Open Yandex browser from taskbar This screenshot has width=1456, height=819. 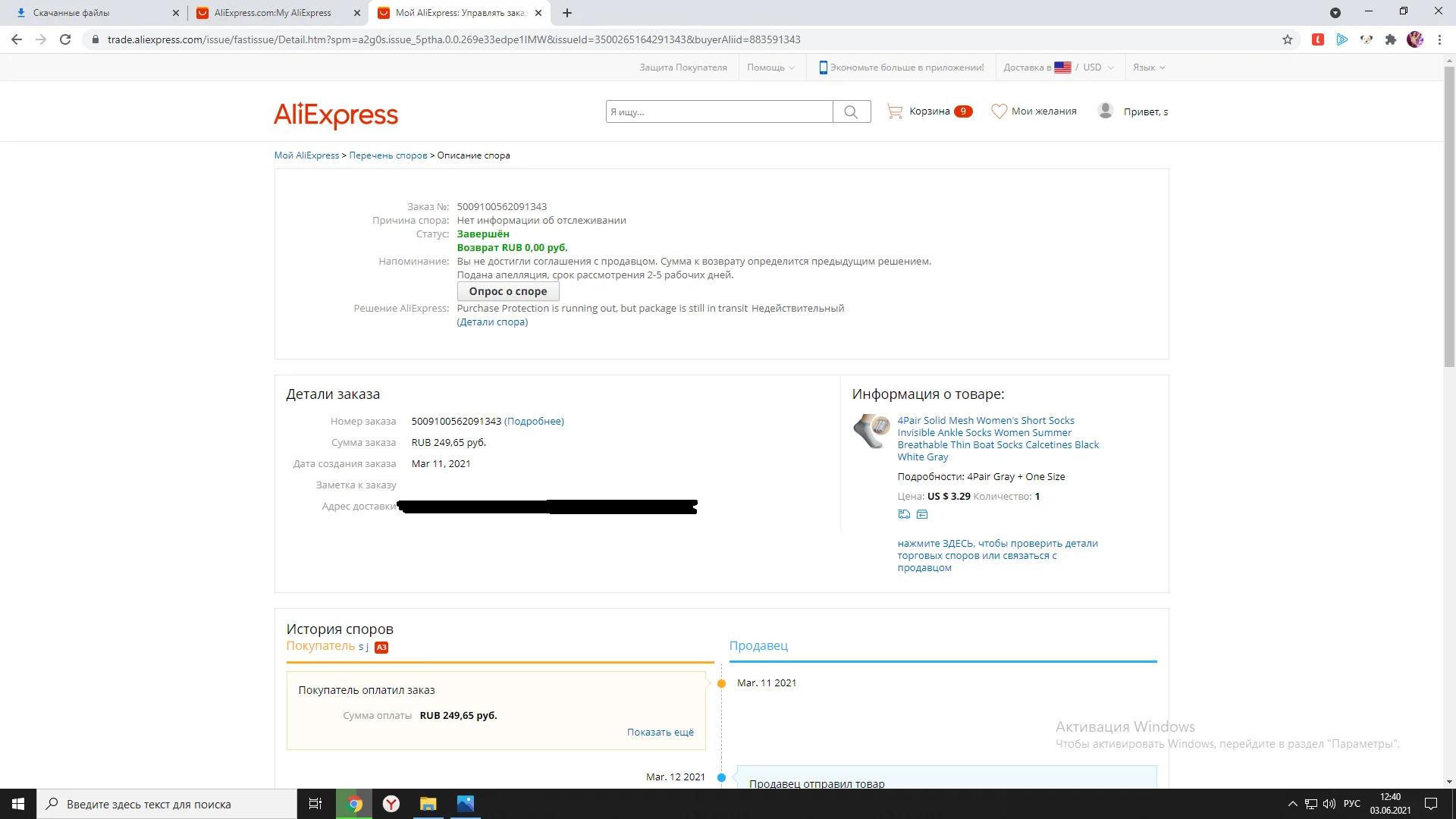click(391, 804)
